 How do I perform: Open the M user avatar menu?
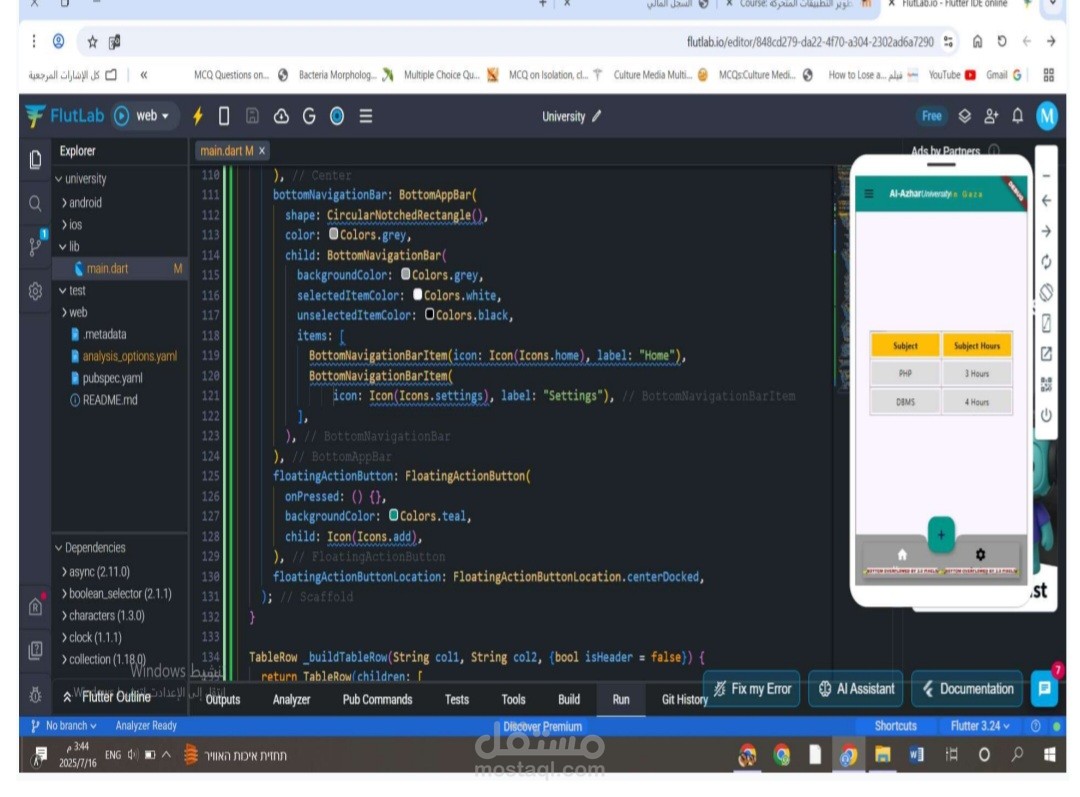pos(1047,116)
